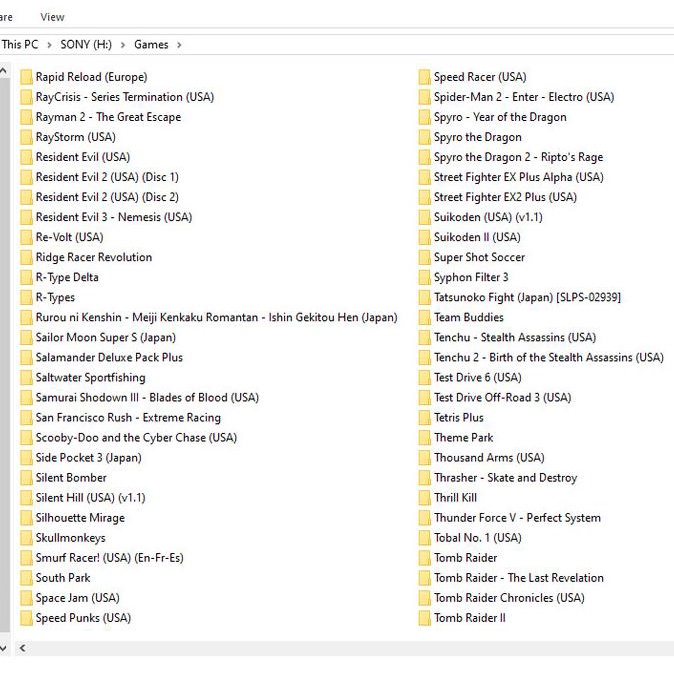Click the text Silhouette Mirage
This screenshot has height=674, width=674.
(x=80, y=518)
